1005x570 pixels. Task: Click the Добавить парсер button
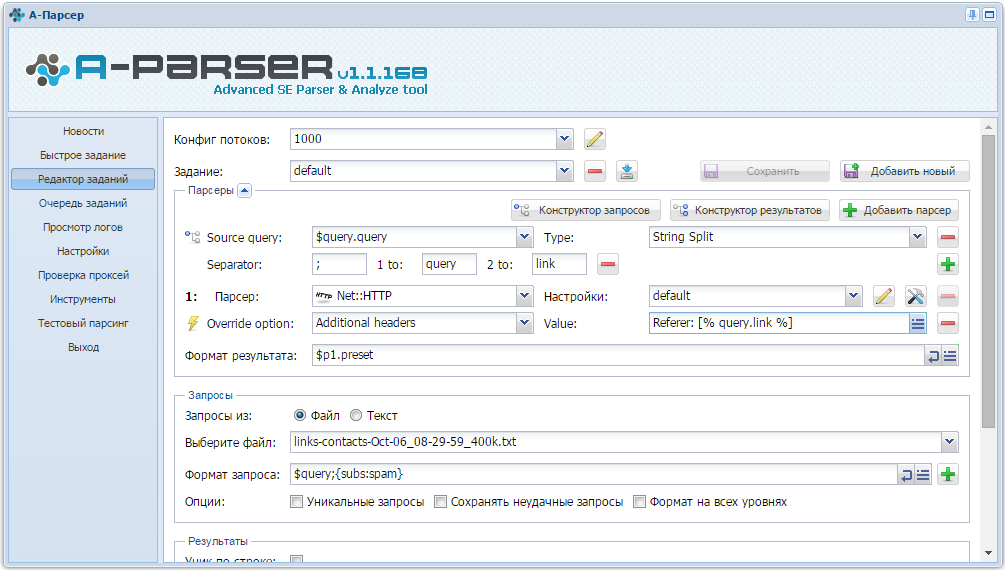(x=899, y=210)
